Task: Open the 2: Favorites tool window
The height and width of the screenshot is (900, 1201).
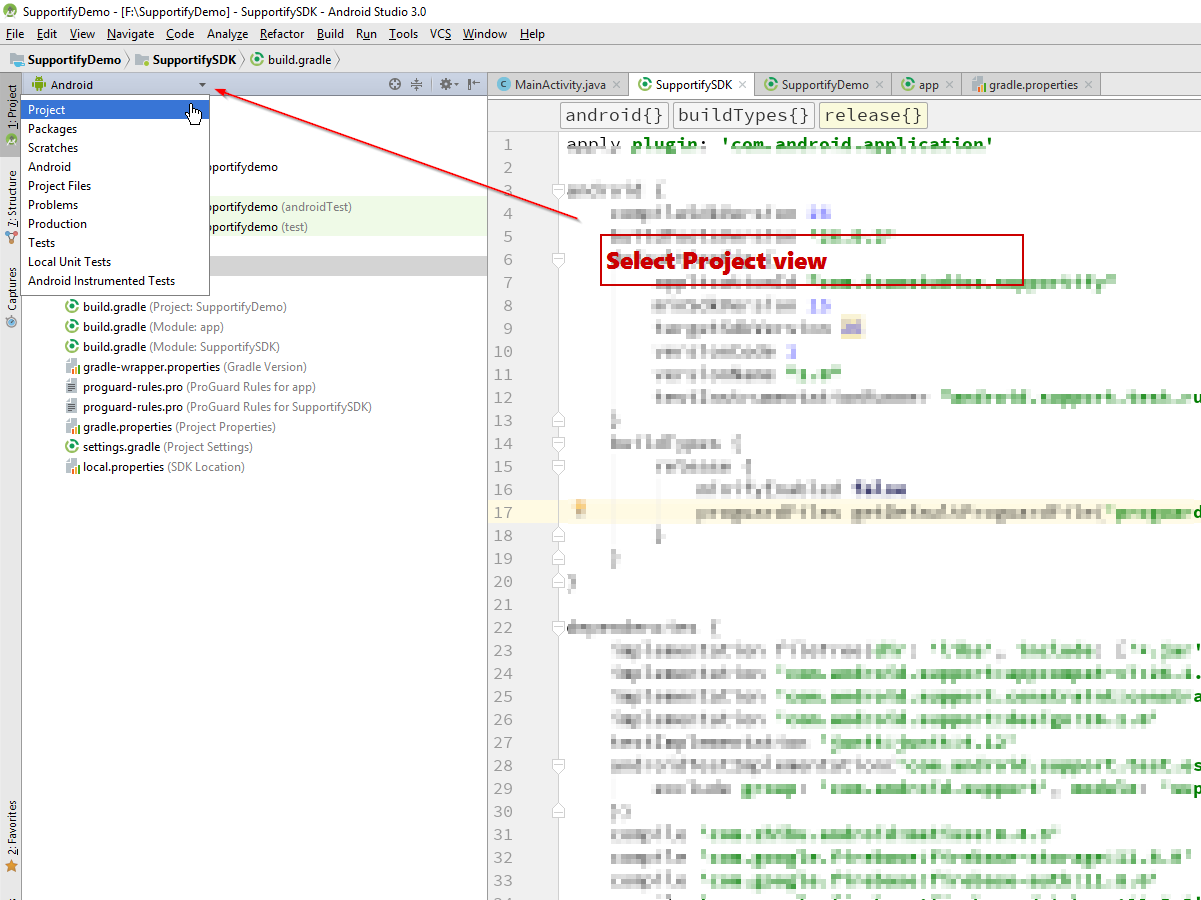Action: [11, 836]
